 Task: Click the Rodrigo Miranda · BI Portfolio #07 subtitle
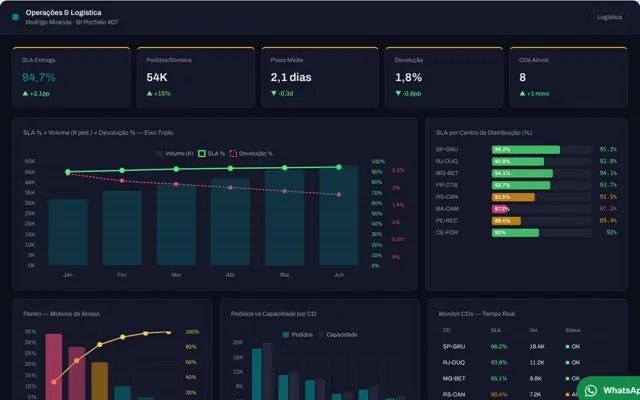pyautogui.click(x=72, y=22)
